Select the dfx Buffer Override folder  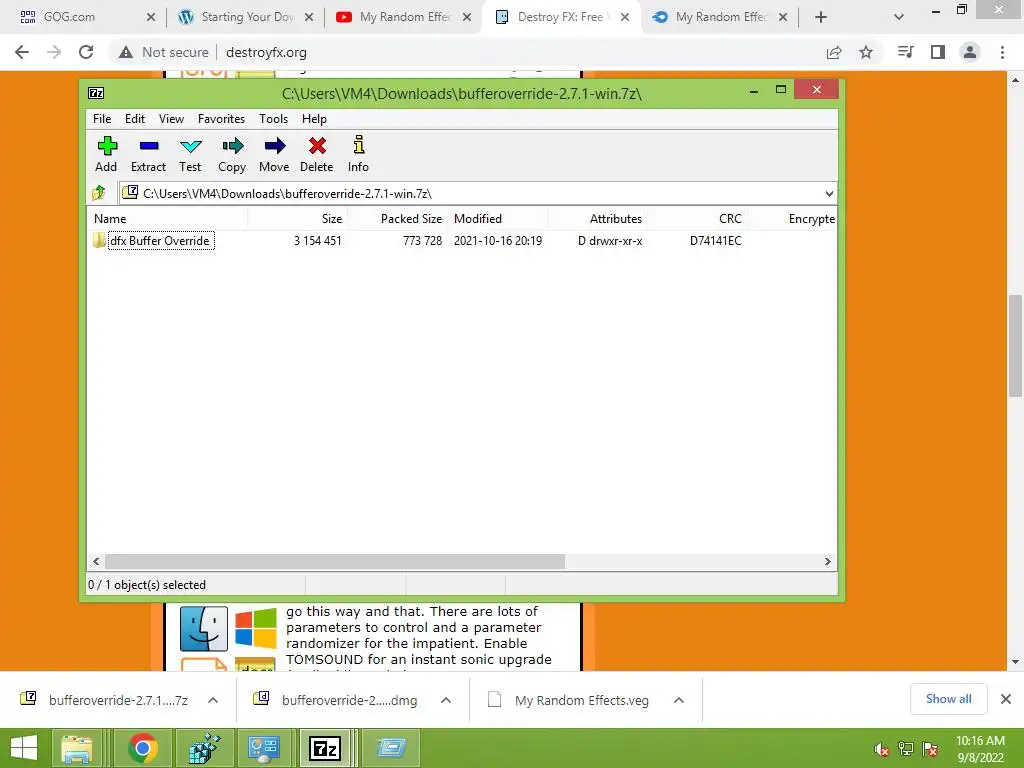tap(160, 240)
